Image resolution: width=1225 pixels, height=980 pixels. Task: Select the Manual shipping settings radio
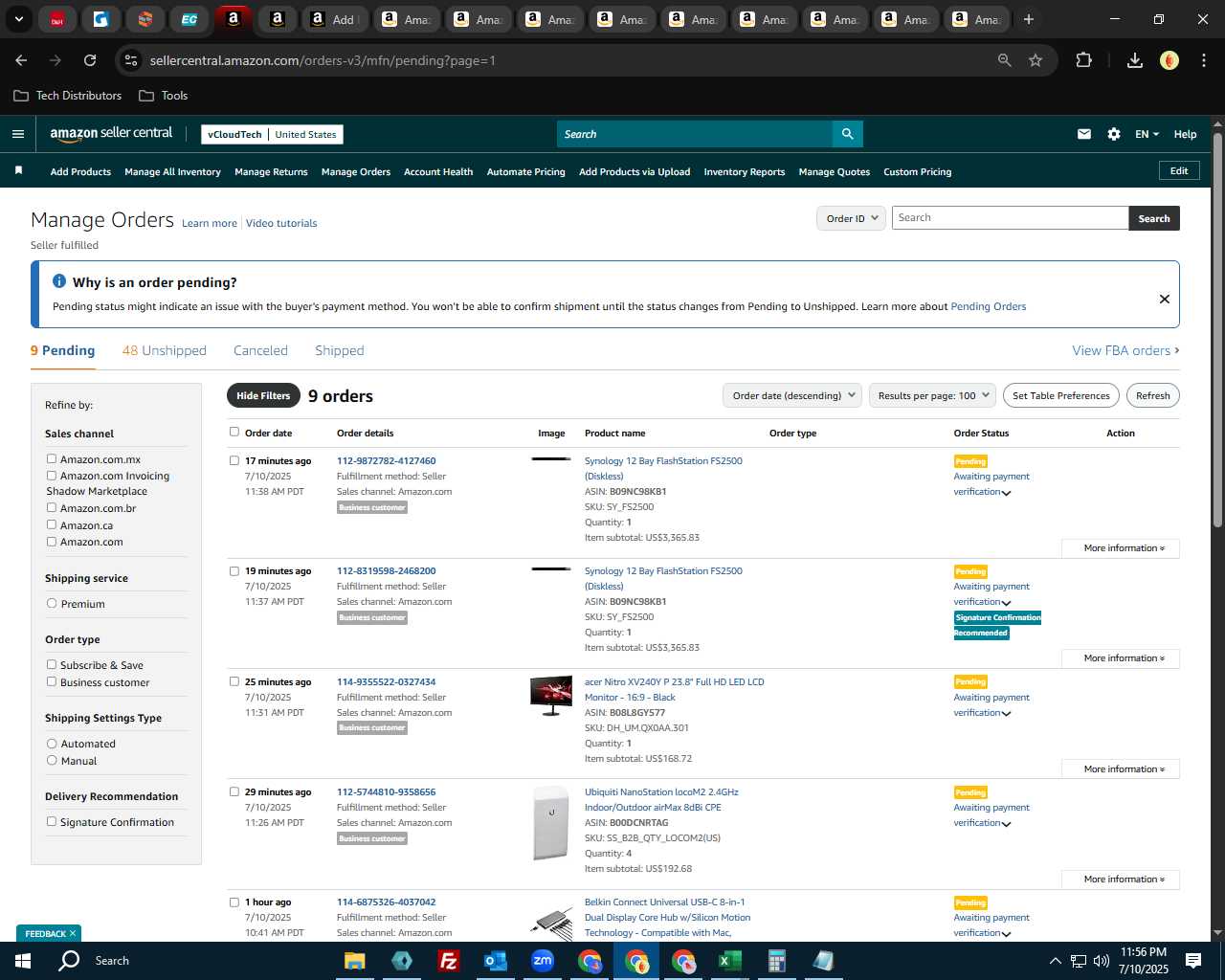click(52, 761)
